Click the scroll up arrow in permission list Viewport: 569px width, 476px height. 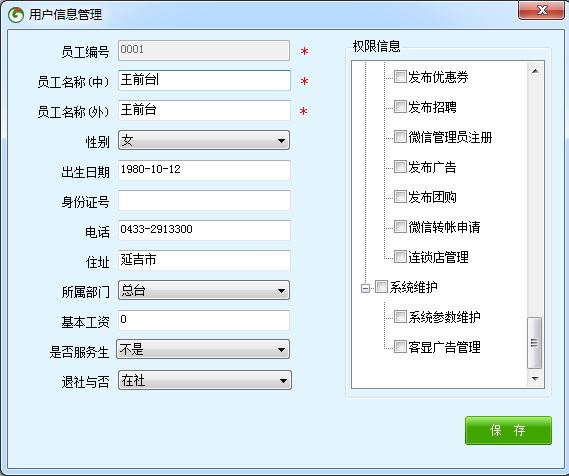click(x=535, y=71)
